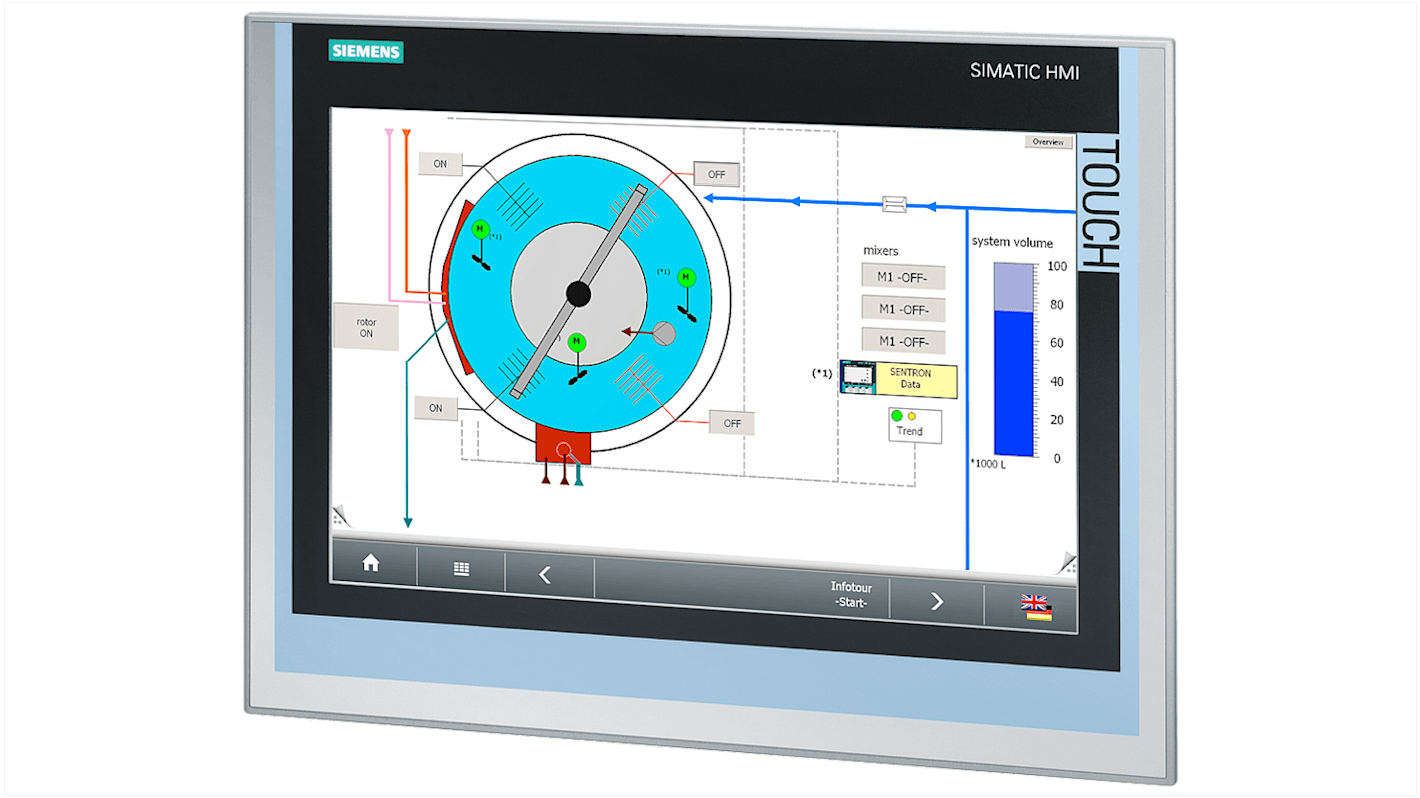Toggle the rotor ON control
Viewport: 1420px width, 798px height.
(366, 327)
